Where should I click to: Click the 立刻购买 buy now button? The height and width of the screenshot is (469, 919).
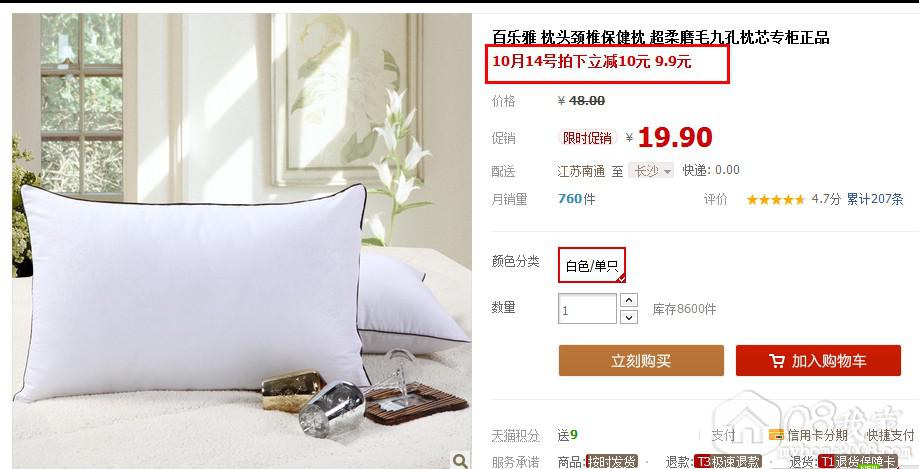(x=641, y=361)
